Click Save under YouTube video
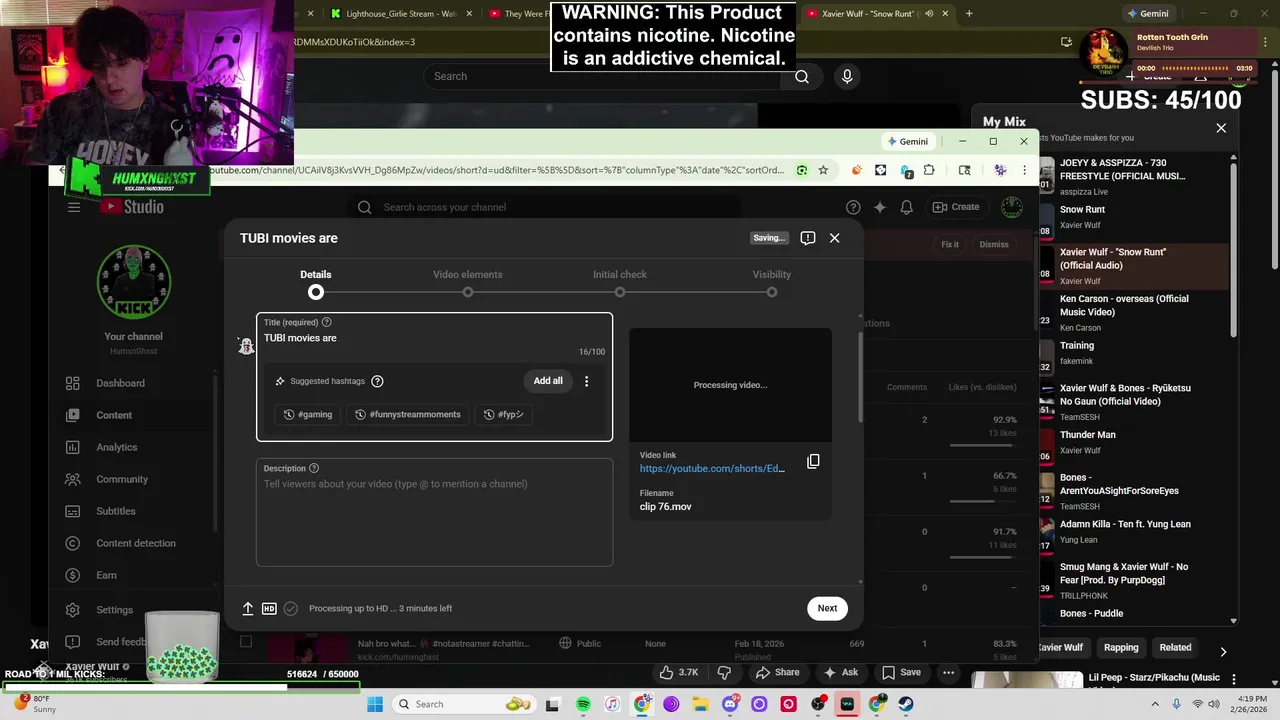The height and width of the screenshot is (720, 1280). point(901,672)
